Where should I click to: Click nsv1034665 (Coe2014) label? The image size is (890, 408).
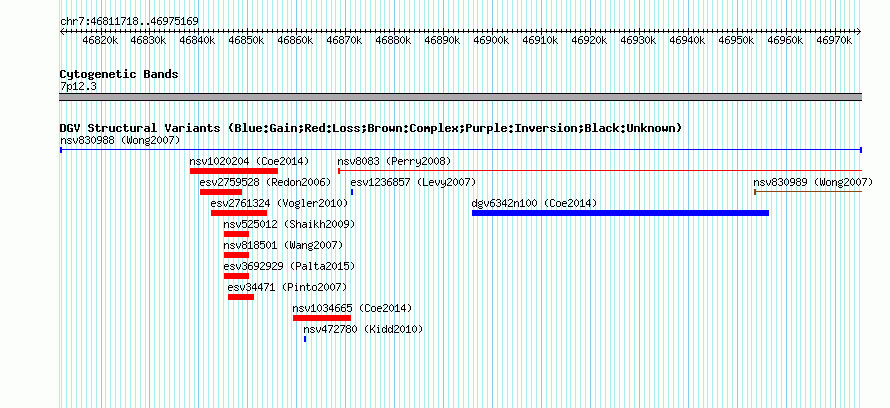(352, 309)
